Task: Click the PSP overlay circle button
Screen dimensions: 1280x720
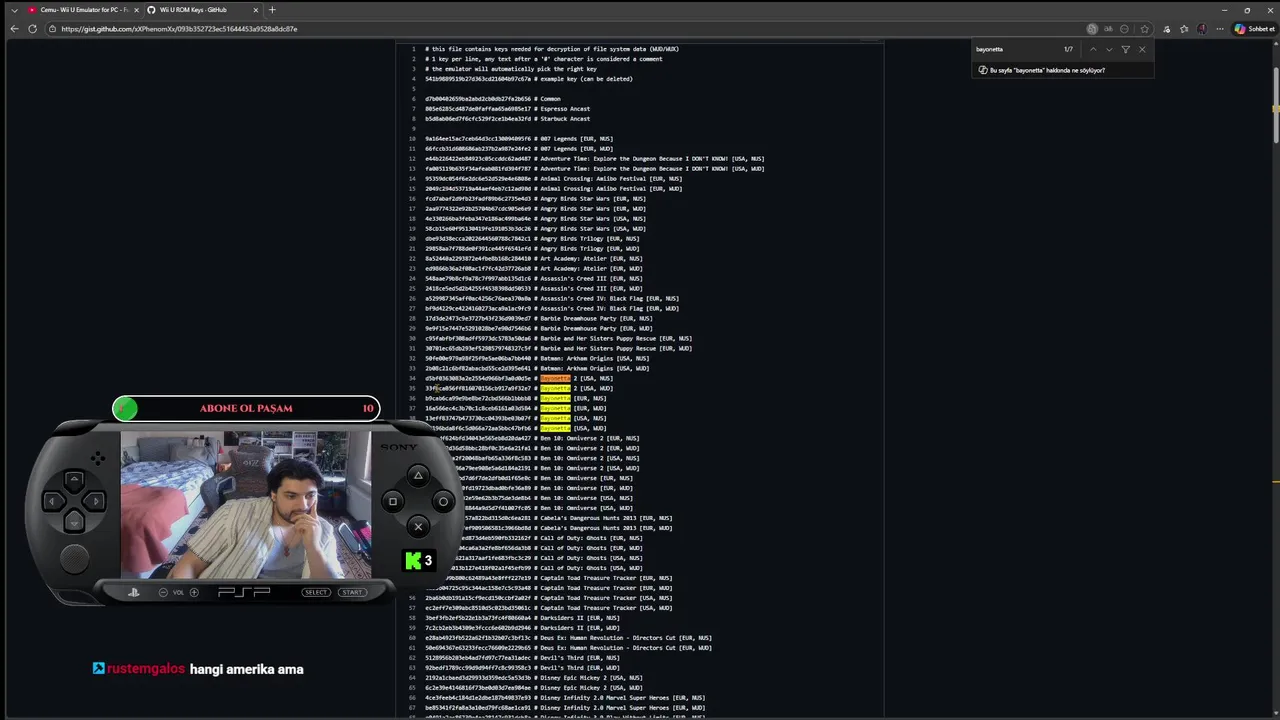Action: pos(443,501)
